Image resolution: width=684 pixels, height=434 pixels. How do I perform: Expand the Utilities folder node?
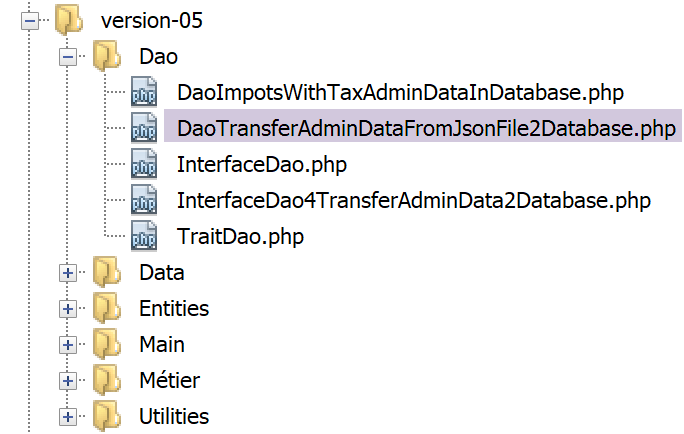tap(68, 416)
